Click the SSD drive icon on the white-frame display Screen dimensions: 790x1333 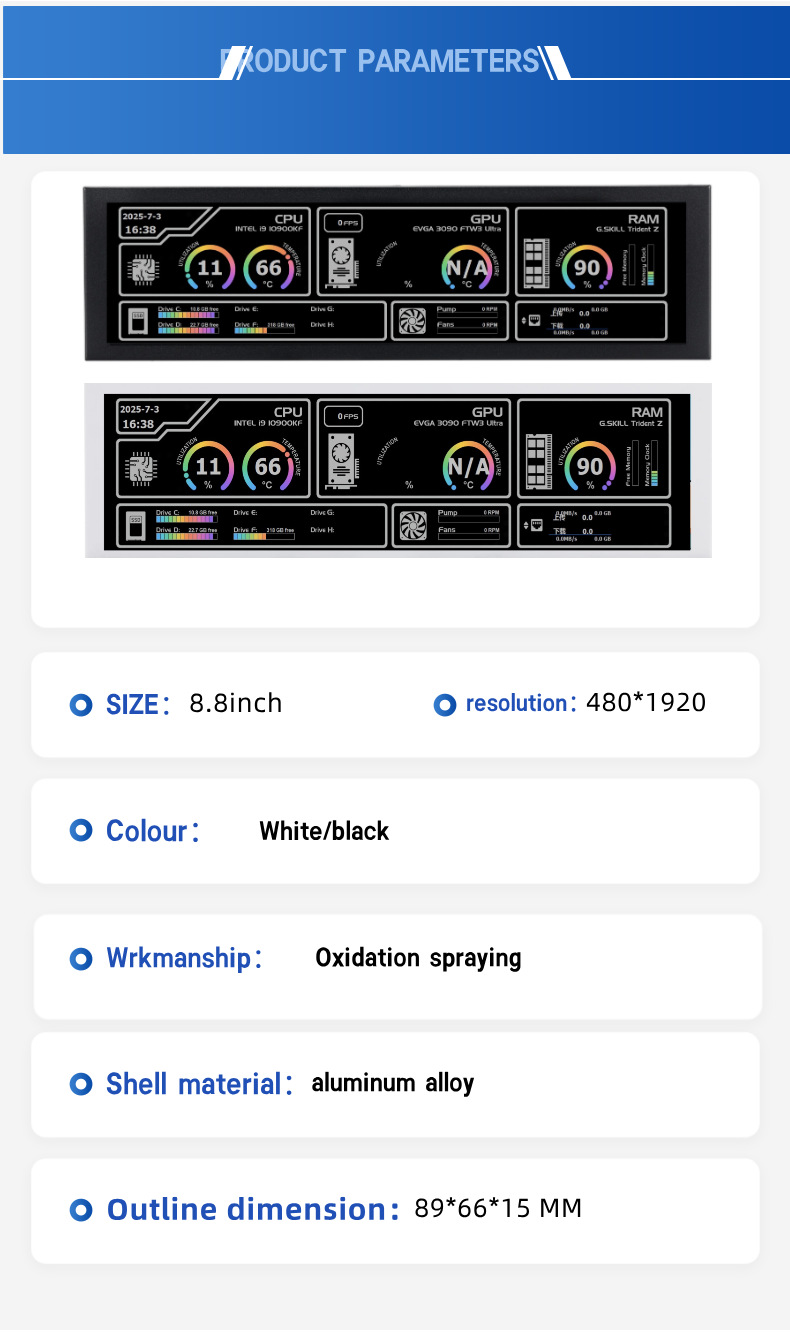[139, 525]
